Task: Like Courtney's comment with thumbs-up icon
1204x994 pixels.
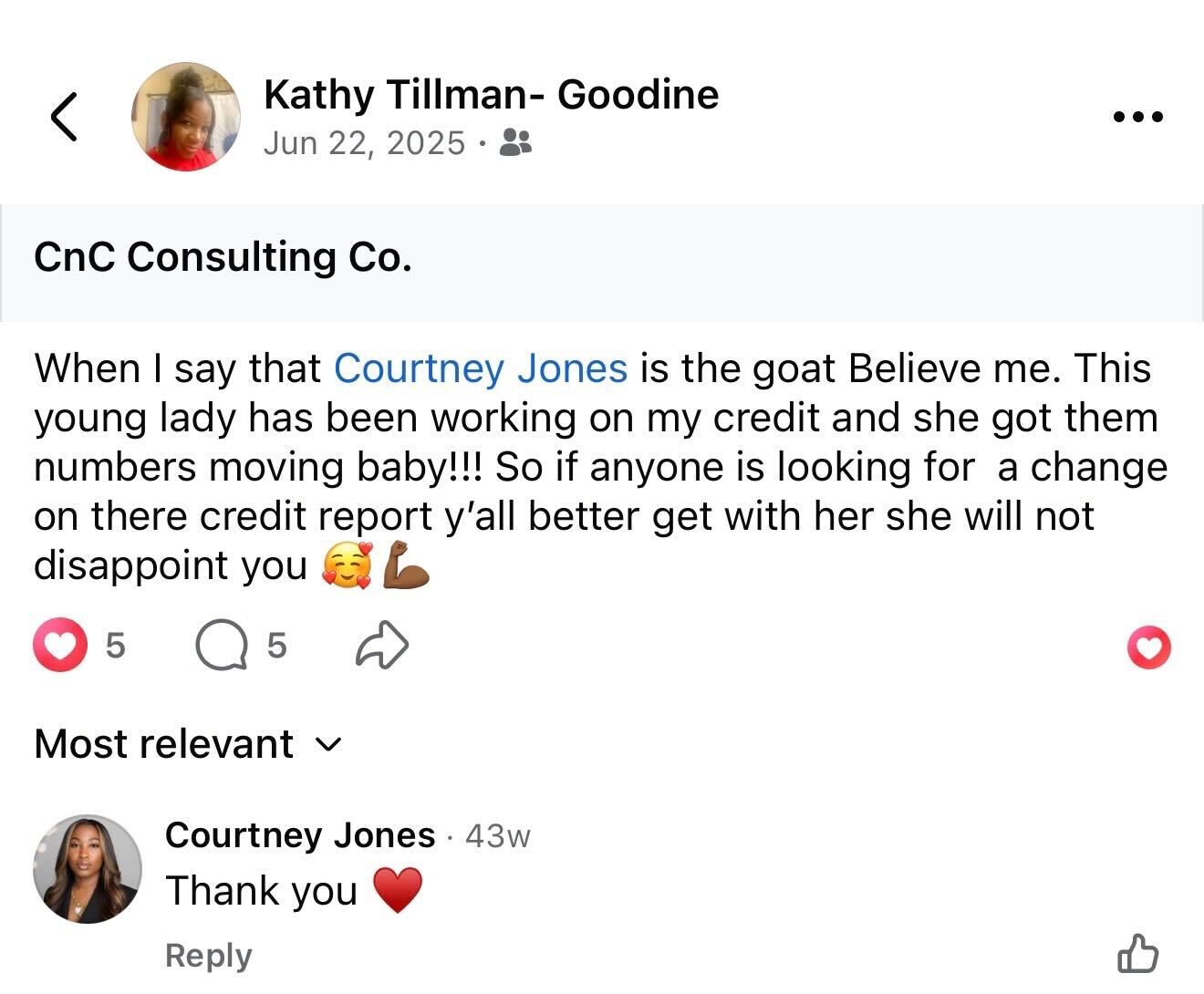Action: 1137,954
